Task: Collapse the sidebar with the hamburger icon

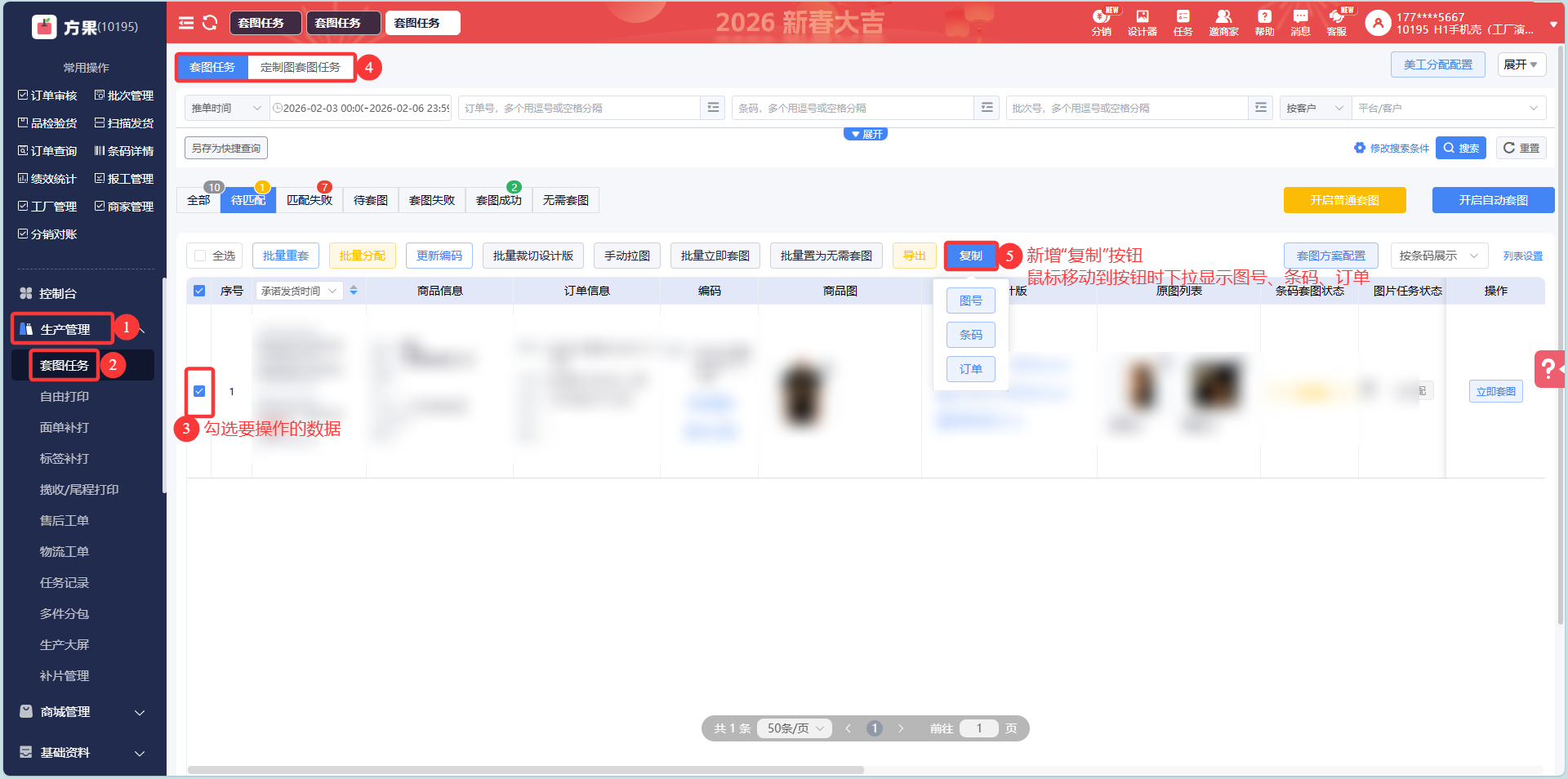Action: (x=186, y=23)
